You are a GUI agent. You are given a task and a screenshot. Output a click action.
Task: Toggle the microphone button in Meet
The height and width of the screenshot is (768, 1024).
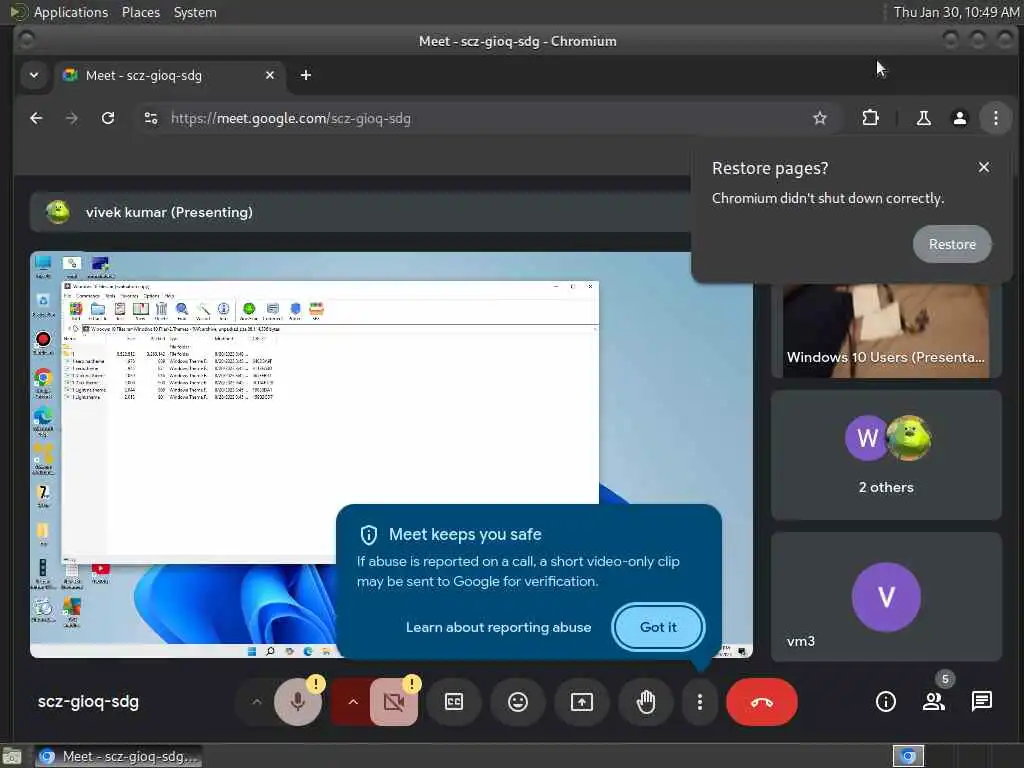(x=298, y=702)
